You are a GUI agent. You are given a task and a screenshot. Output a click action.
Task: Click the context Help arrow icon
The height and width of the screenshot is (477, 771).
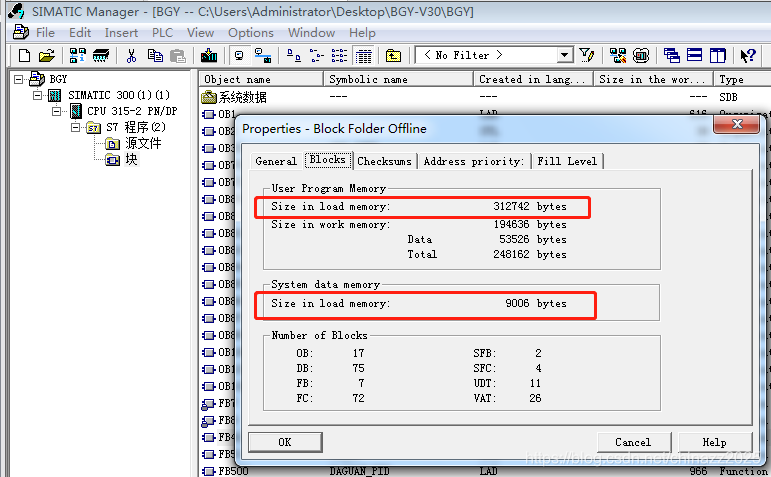click(x=748, y=56)
